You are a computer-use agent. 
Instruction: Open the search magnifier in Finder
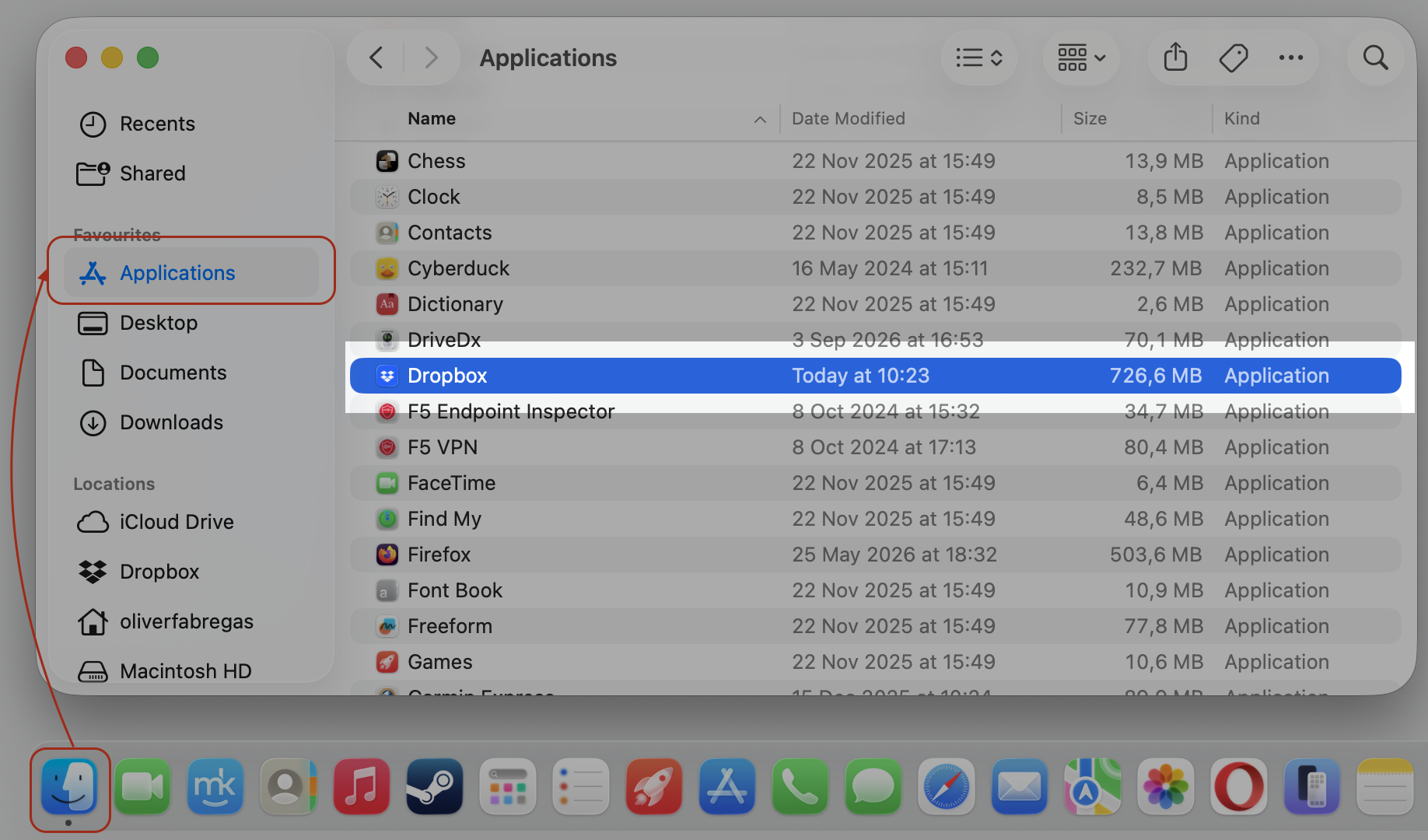click(1375, 58)
